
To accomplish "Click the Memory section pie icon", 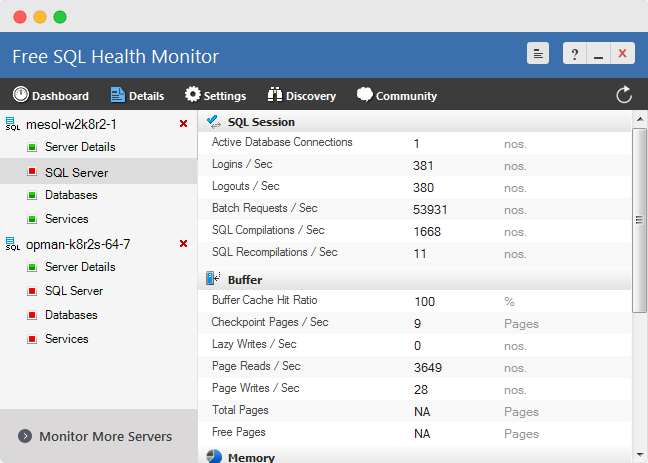I will pyautogui.click(x=213, y=457).
